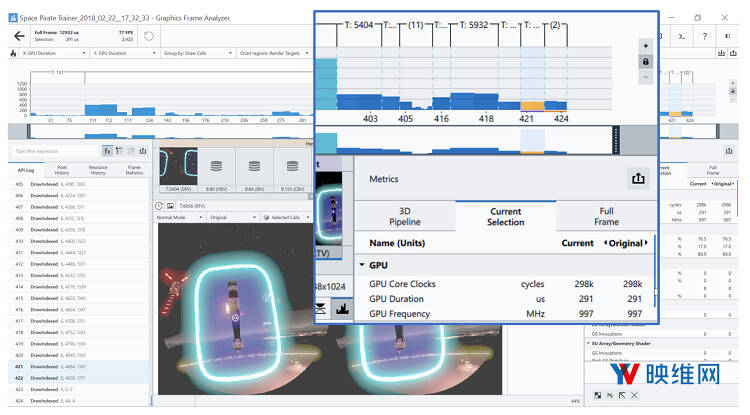The height and width of the screenshot is (415, 750).
Task: Open the Chart regions: Render Targets dropdown
Action: (x=276, y=53)
